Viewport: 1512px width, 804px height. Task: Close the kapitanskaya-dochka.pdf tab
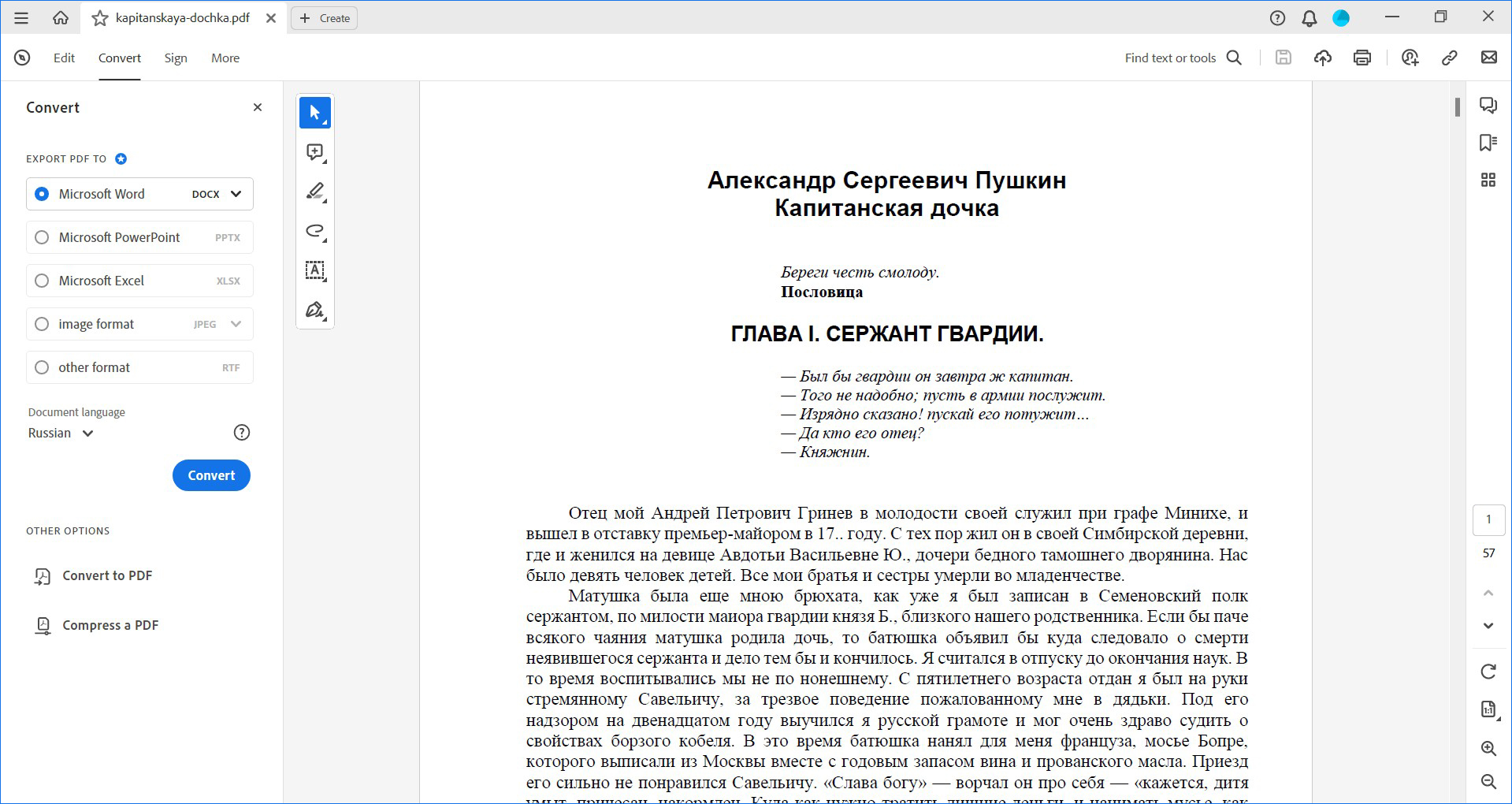(x=271, y=18)
